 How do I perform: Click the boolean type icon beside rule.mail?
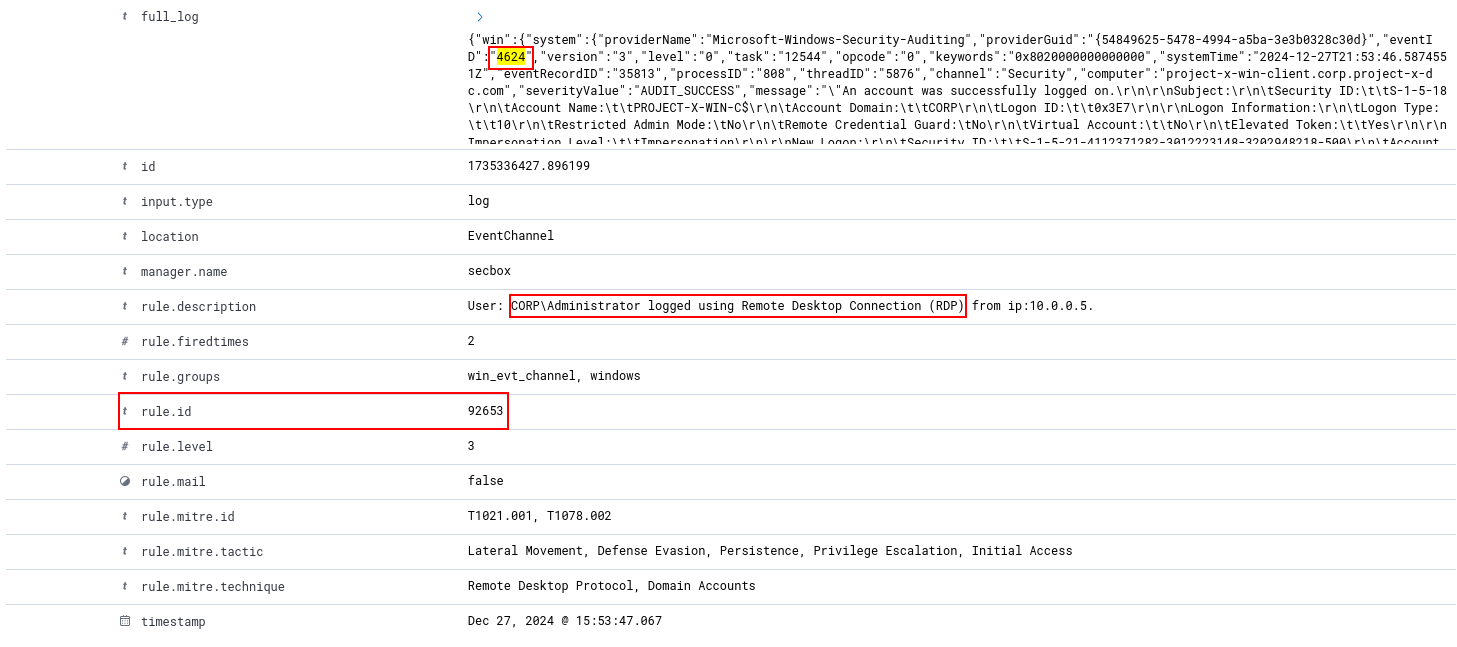tap(124, 481)
